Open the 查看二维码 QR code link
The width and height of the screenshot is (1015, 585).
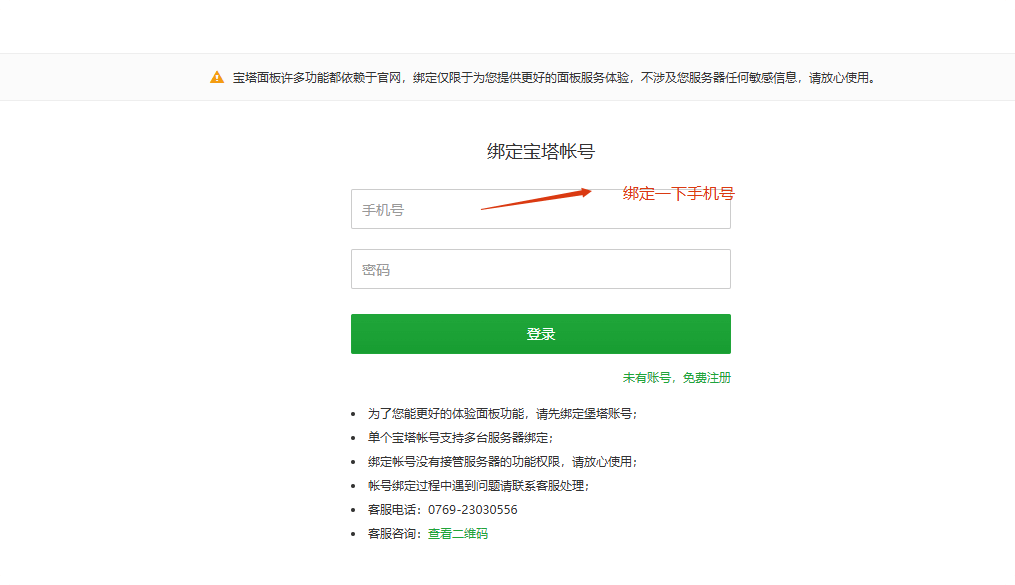click(x=458, y=533)
